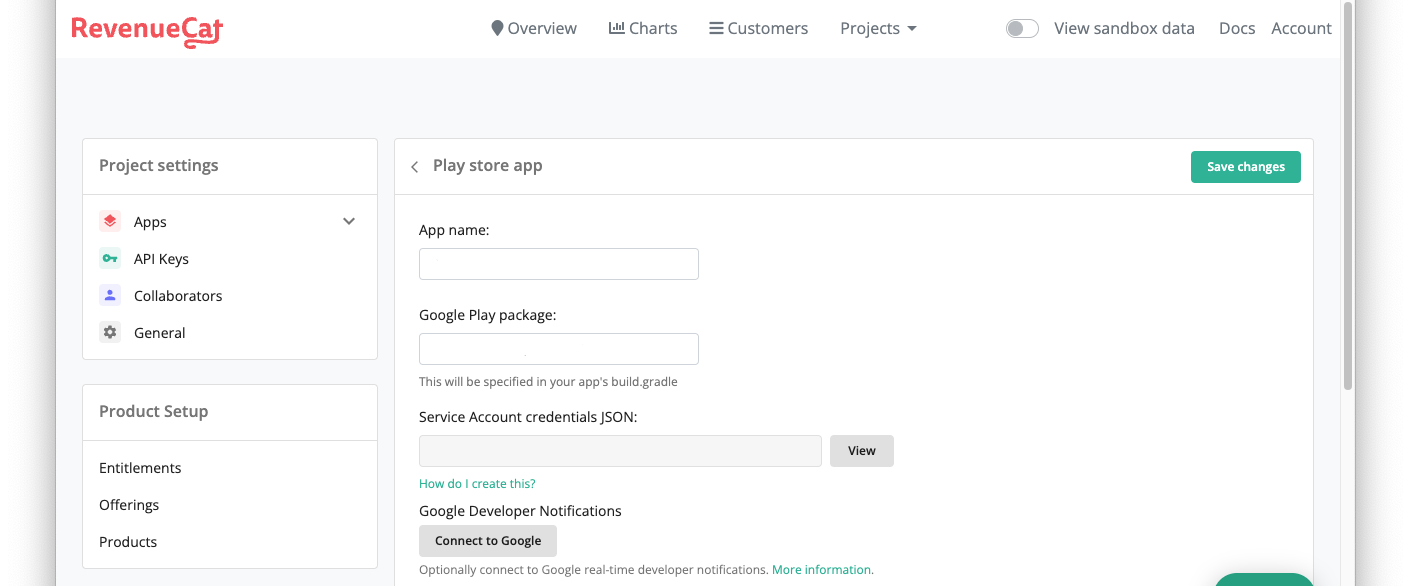The height and width of the screenshot is (586, 1411).
Task: Open the 'How do I create this?' link
Action: click(477, 483)
